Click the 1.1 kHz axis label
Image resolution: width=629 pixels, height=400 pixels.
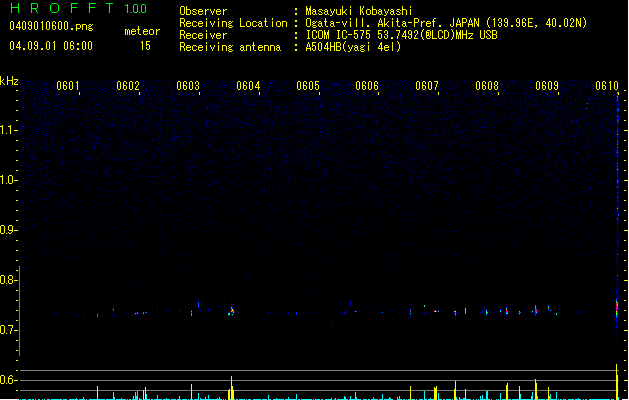[8, 130]
